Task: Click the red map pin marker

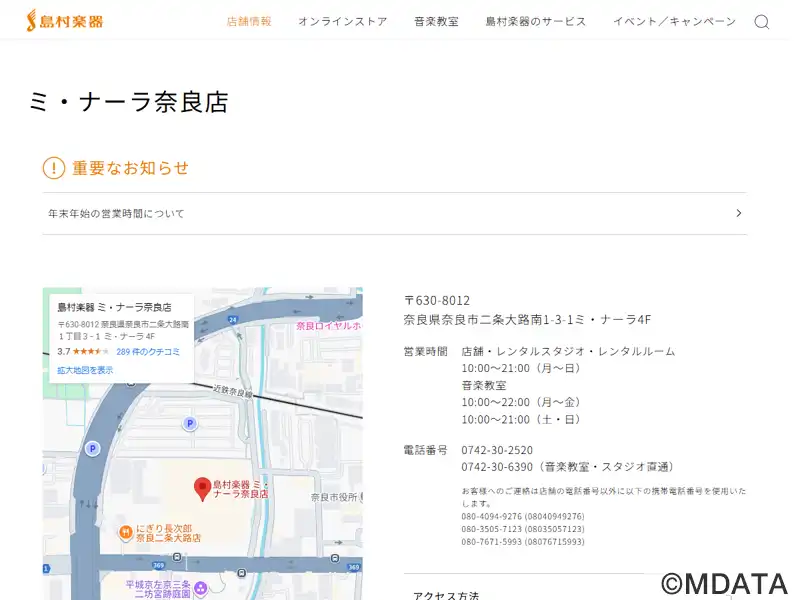Action: pos(203,489)
